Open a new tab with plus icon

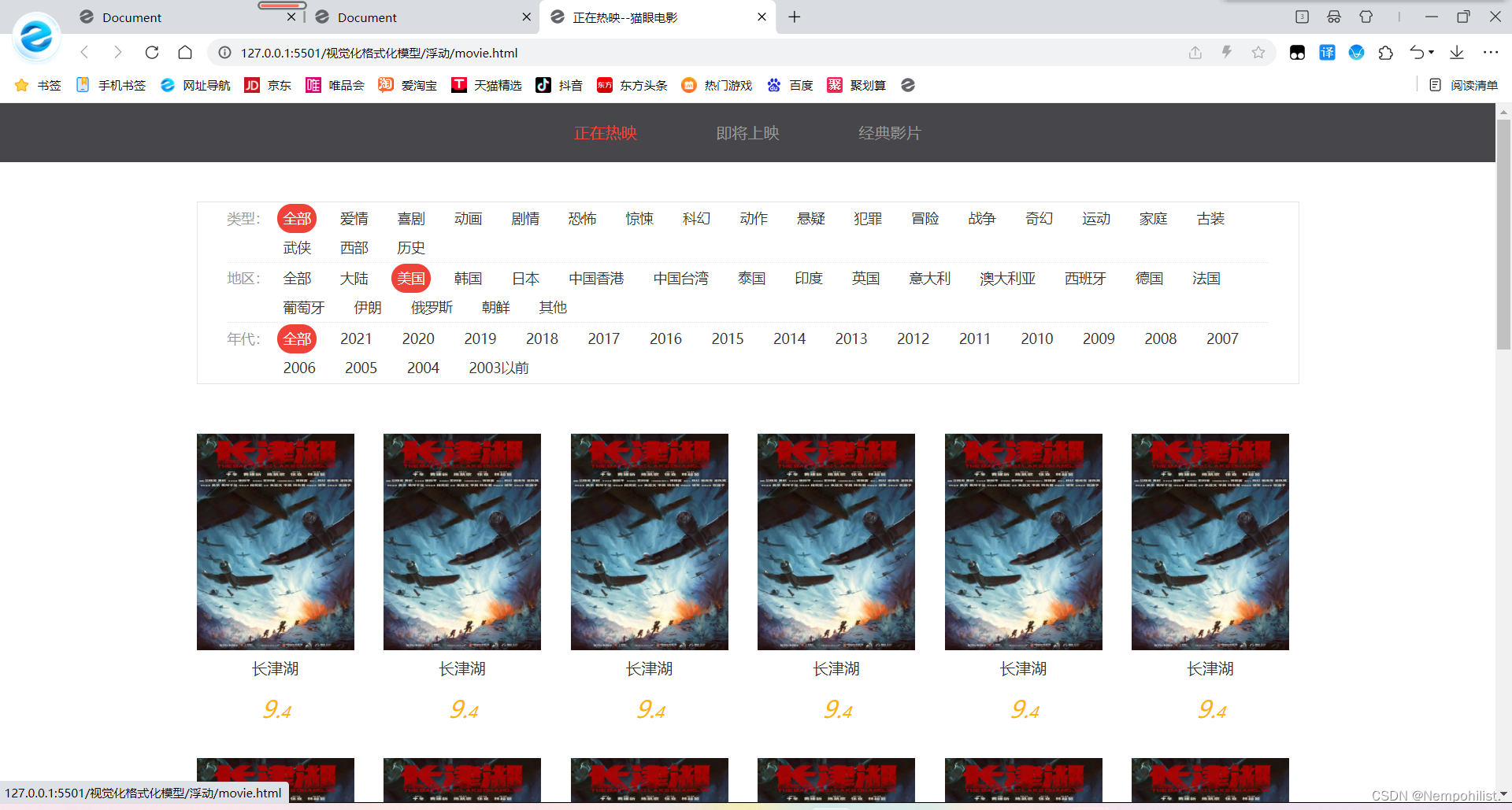click(x=795, y=17)
